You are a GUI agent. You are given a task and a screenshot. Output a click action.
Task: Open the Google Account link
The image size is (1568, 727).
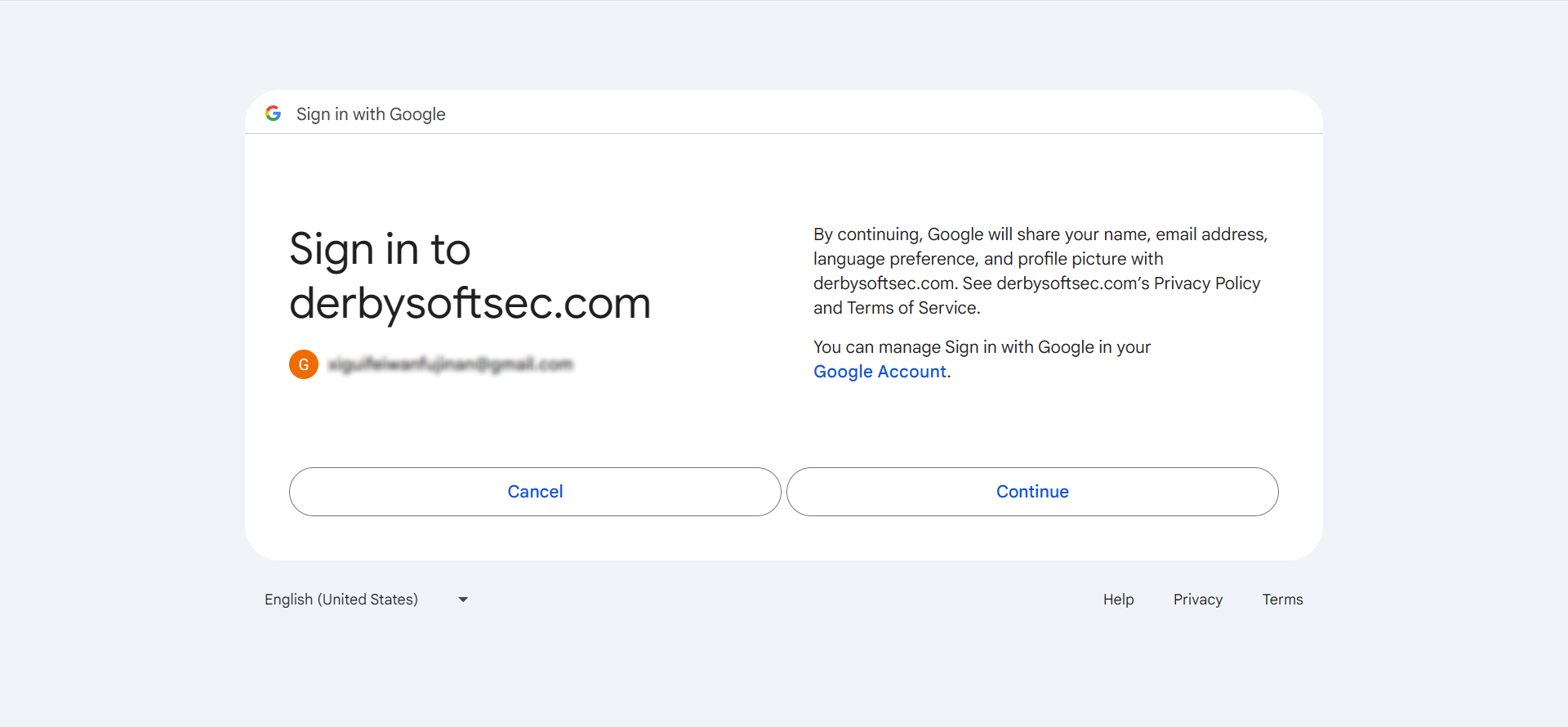point(880,372)
